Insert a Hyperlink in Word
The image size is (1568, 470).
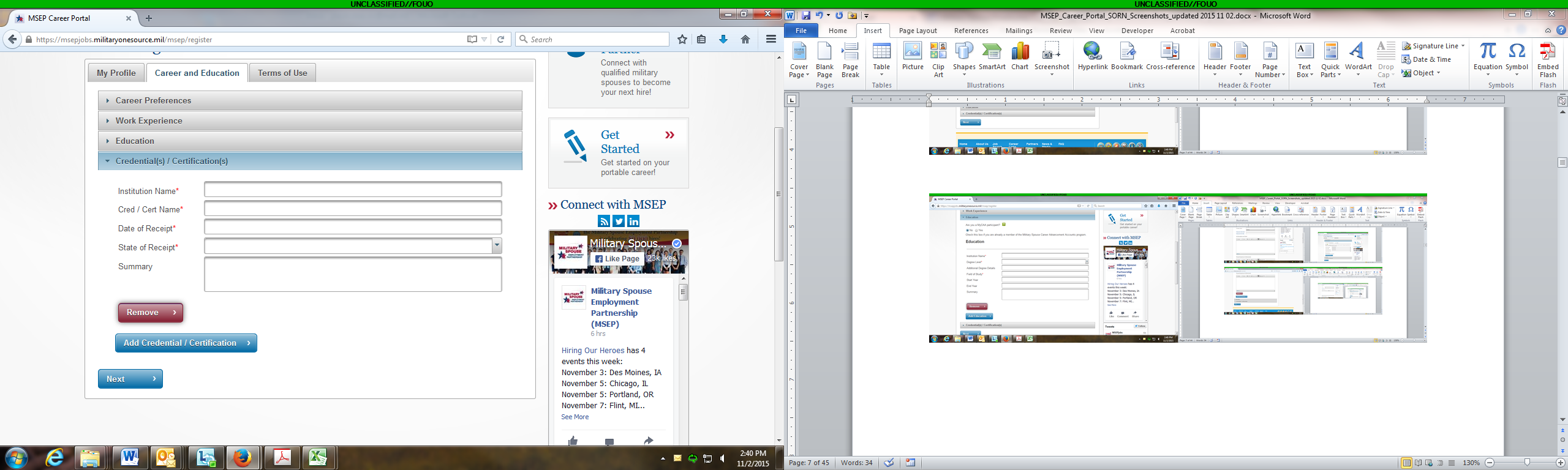1093,56
